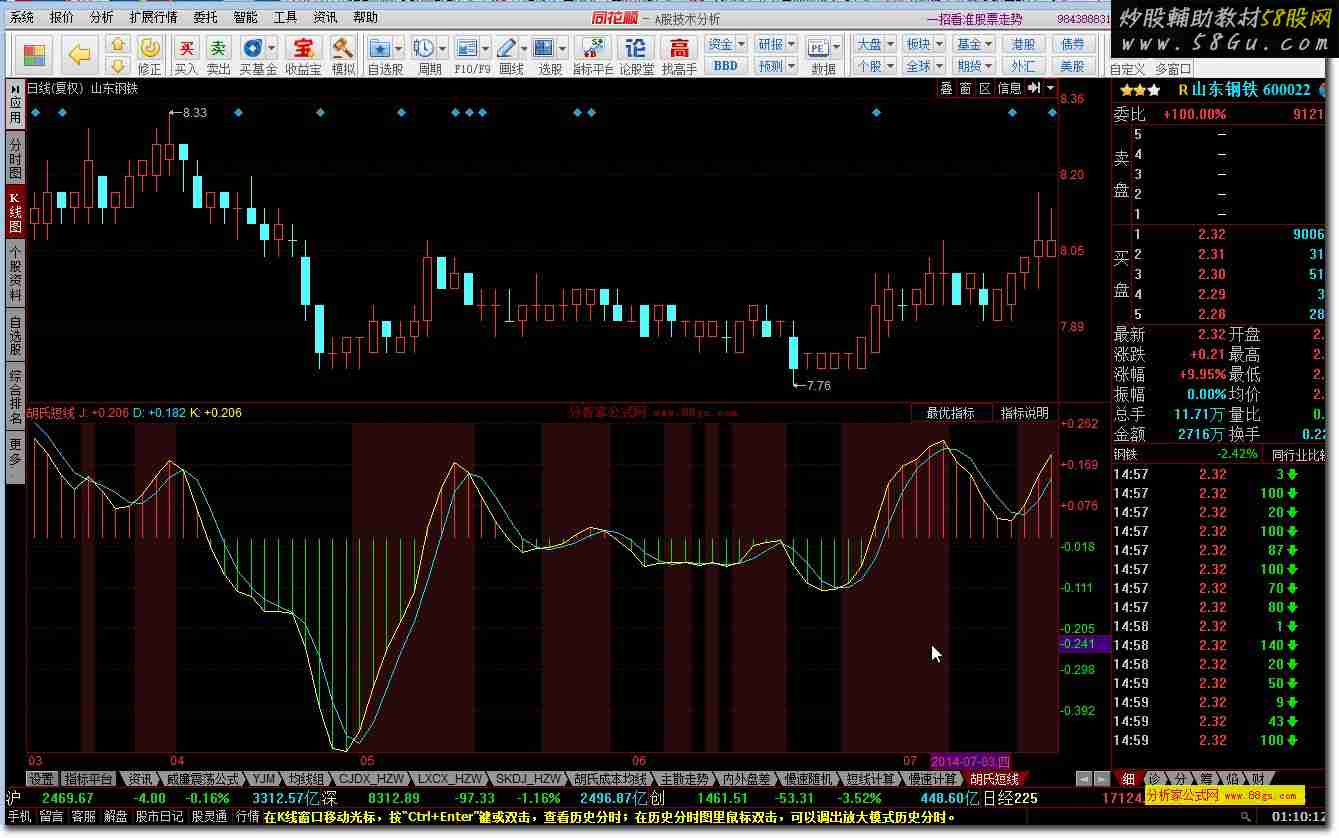
Task: Click the 买入 buy icon
Action: 186,56
